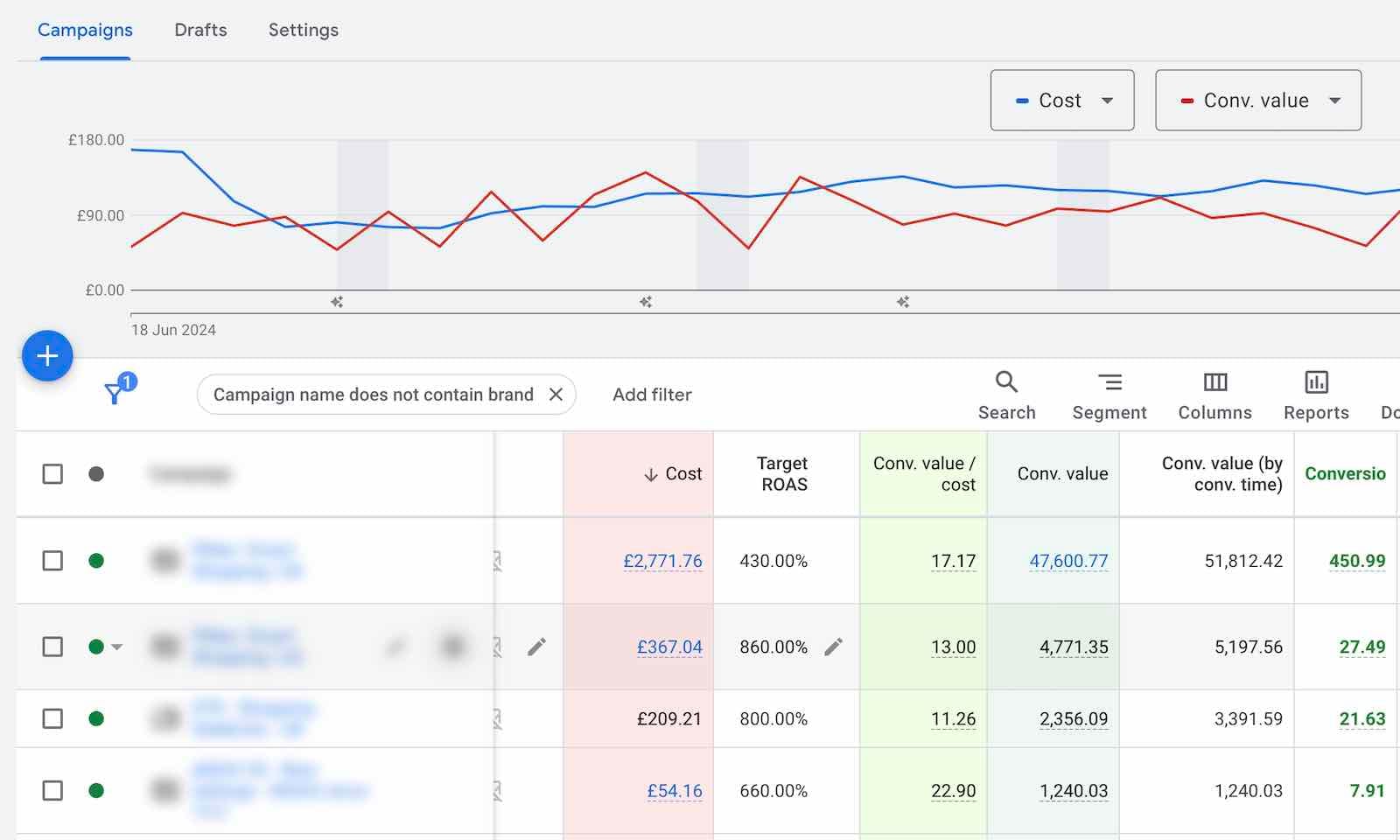This screenshot has height=840, width=1400.
Task: Open the Reports icon above the table
Action: (1316, 382)
